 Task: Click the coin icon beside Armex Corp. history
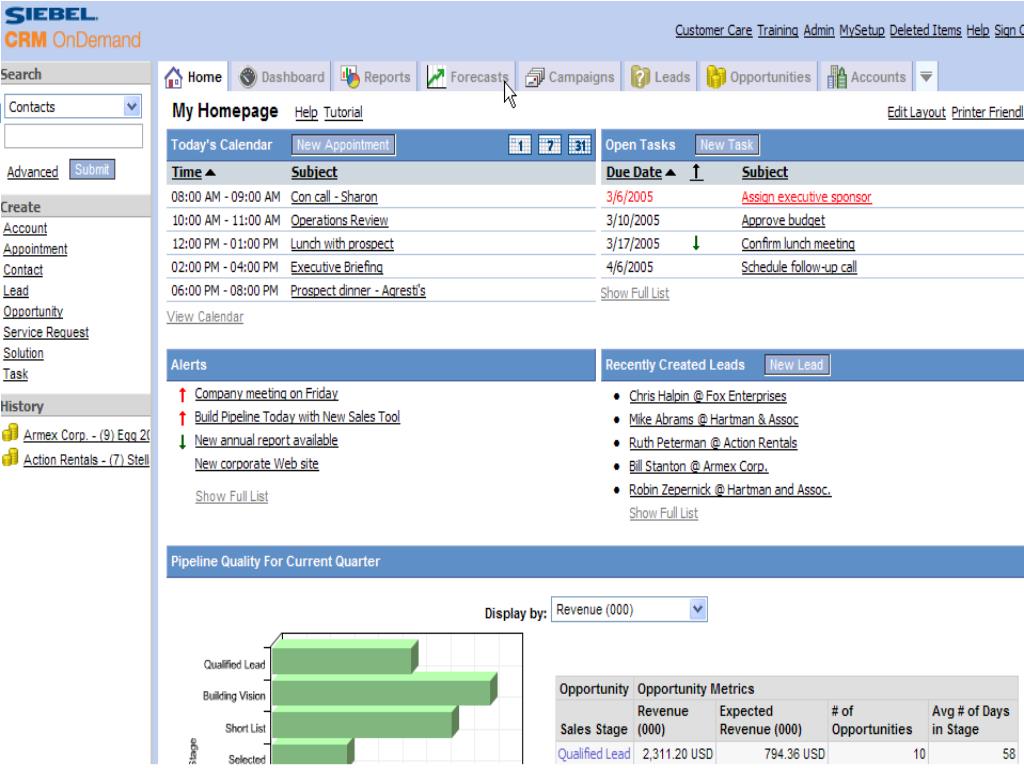[10, 433]
